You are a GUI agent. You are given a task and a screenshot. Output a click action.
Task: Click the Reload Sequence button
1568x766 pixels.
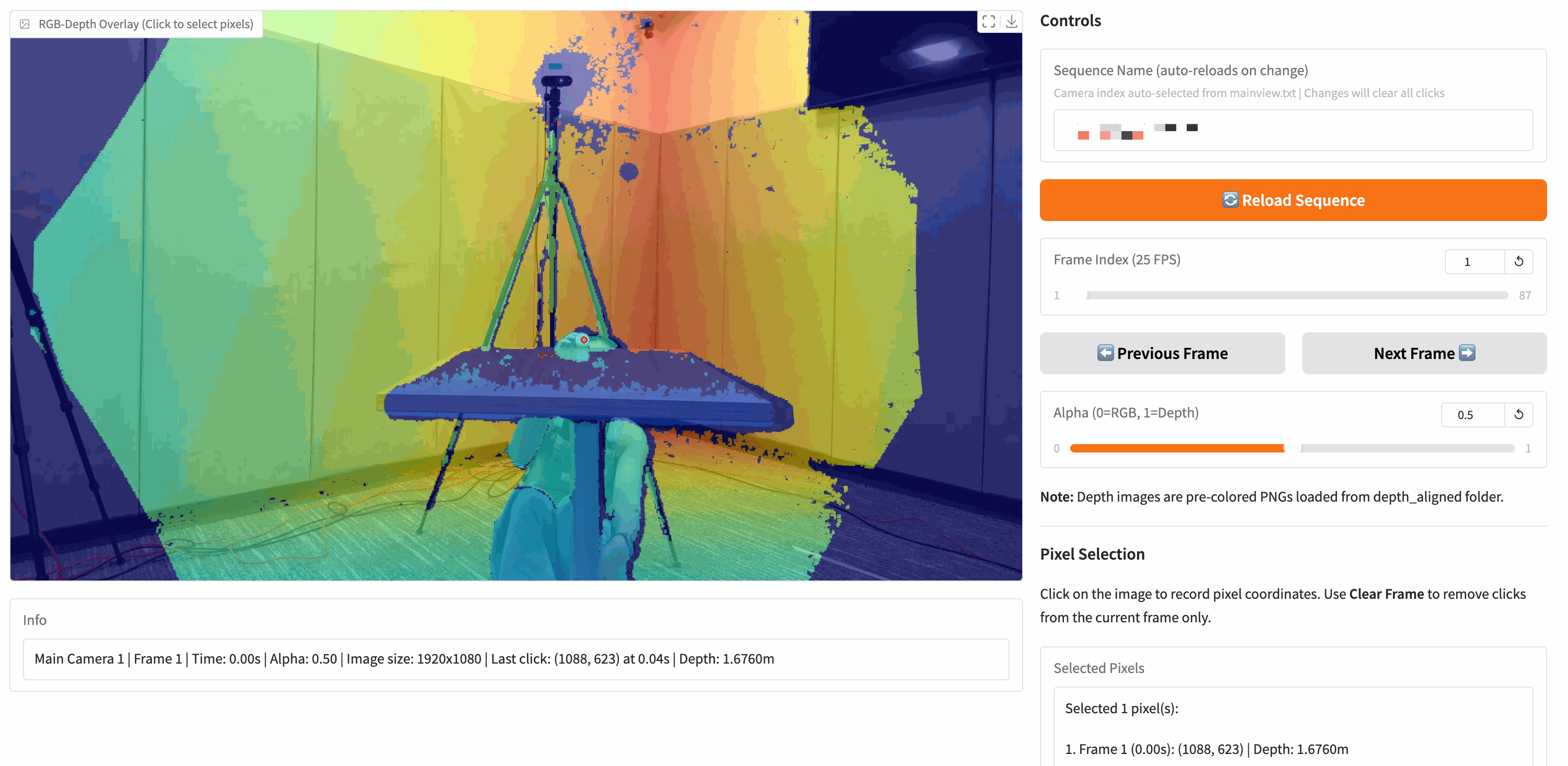point(1293,200)
